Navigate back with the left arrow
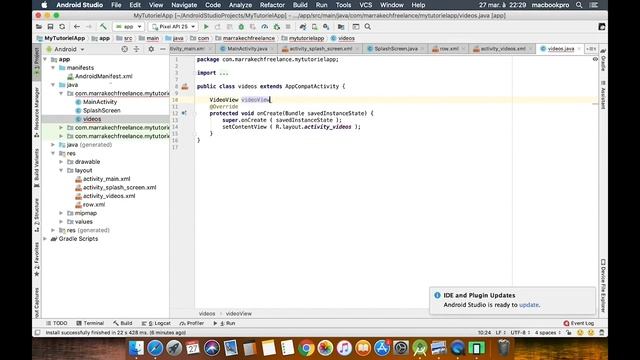This screenshot has width=640, height=360. [77, 27]
